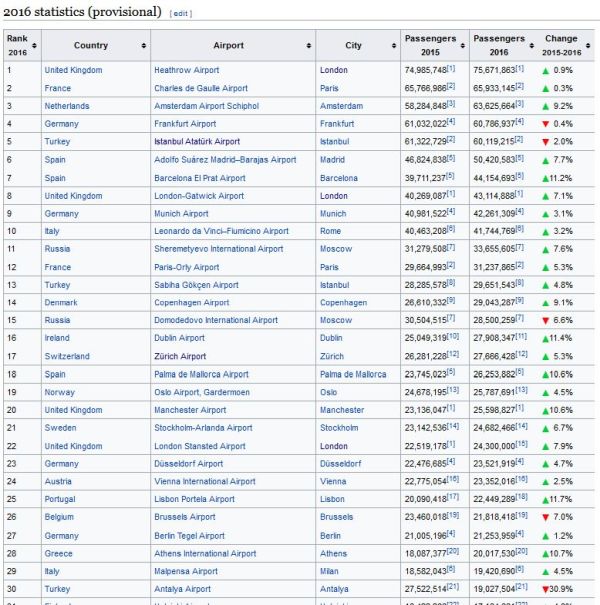Sort table by Rank 2016 column arrows
The width and height of the screenshot is (600, 605).
(x=34, y=46)
